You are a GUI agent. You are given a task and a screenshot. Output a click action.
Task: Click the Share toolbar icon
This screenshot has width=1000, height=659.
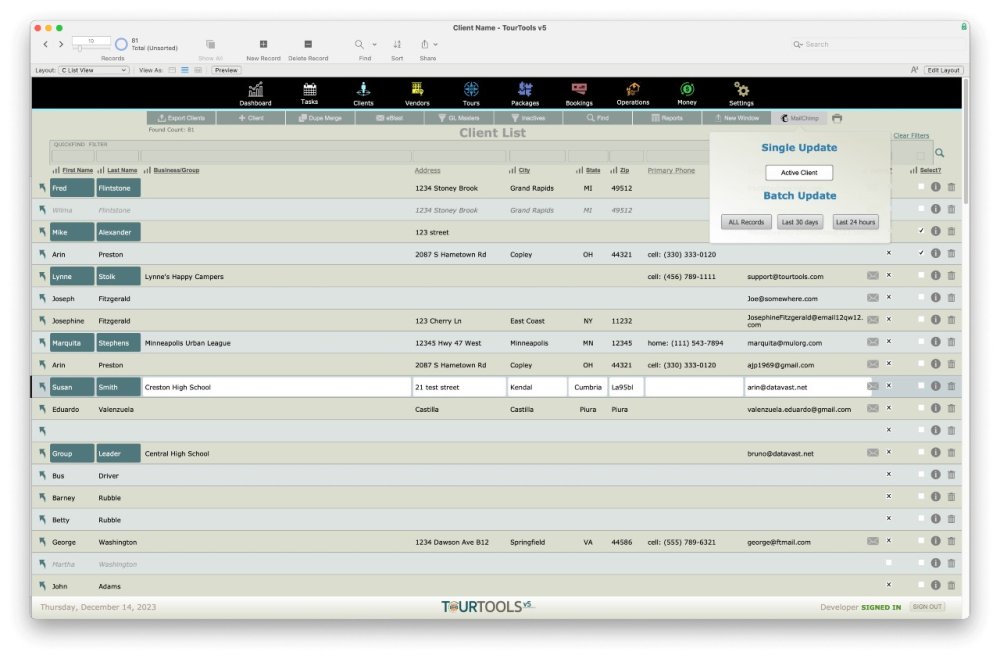tap(424, 44)
